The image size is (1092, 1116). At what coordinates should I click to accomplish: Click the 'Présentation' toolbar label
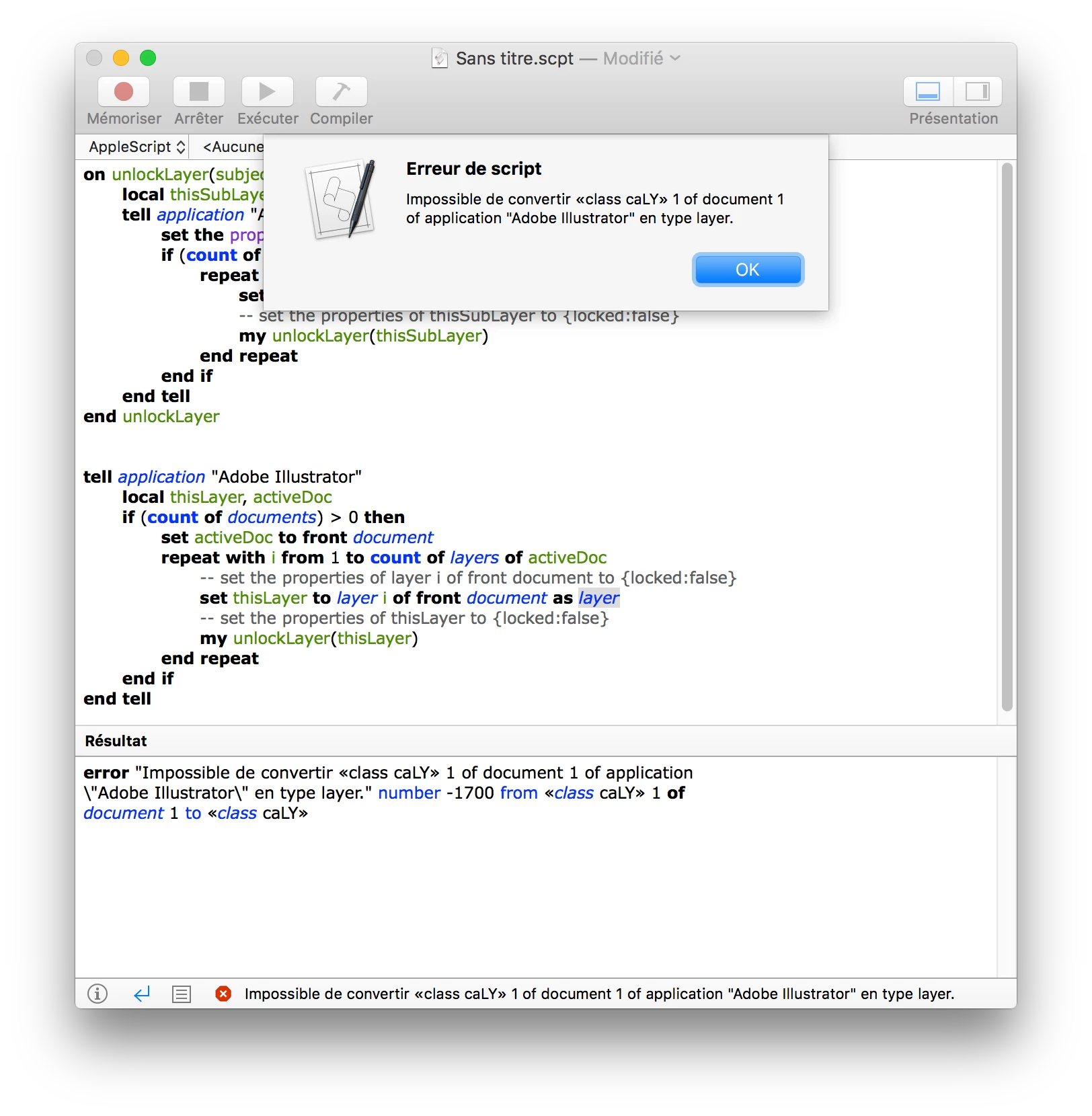coord(953,118)
